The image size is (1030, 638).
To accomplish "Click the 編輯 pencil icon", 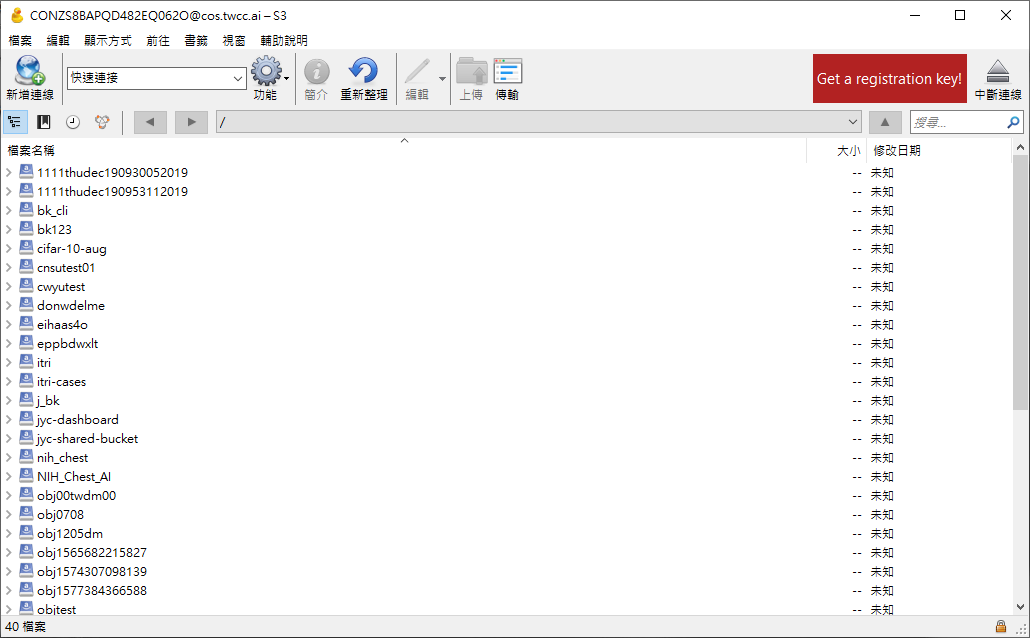I will [417, 71].
